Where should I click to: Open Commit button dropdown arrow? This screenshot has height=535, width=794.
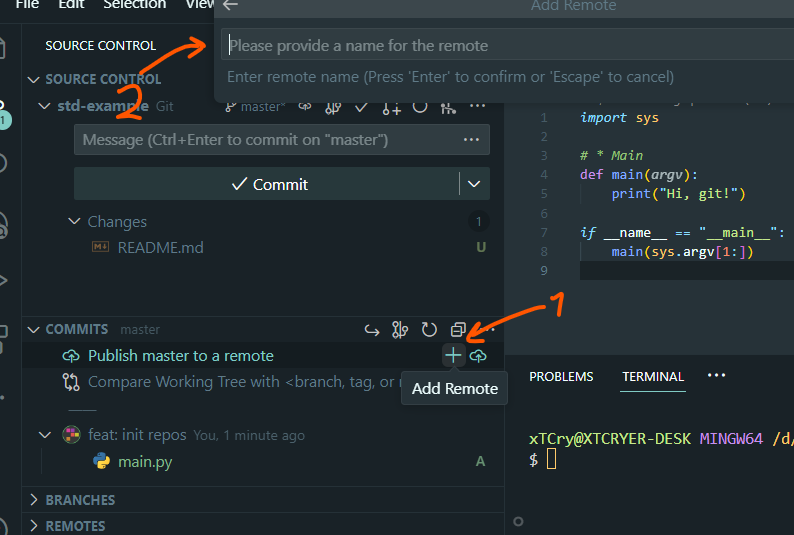pos(474,184)
